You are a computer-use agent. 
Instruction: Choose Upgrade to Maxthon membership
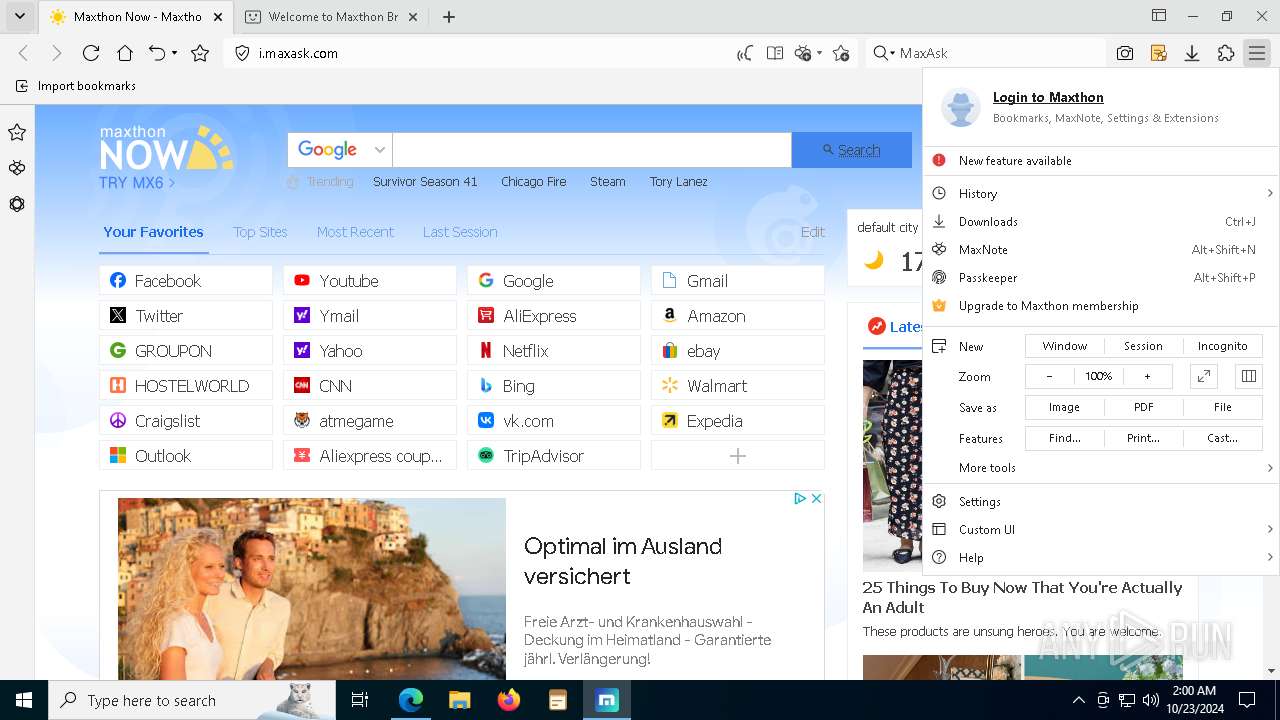[x=1101, y=306]
